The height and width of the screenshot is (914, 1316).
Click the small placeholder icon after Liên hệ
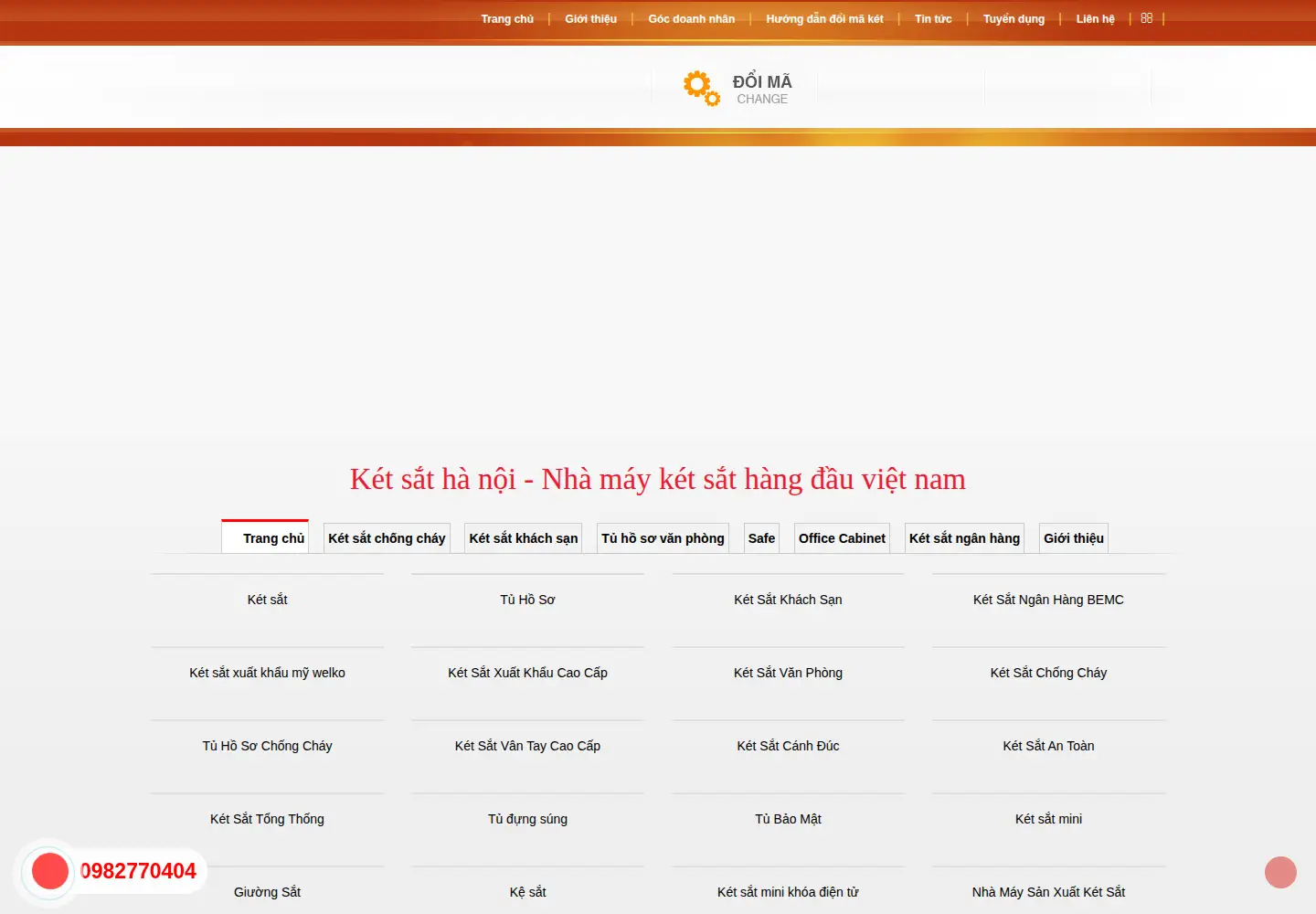coord(1147,18)
